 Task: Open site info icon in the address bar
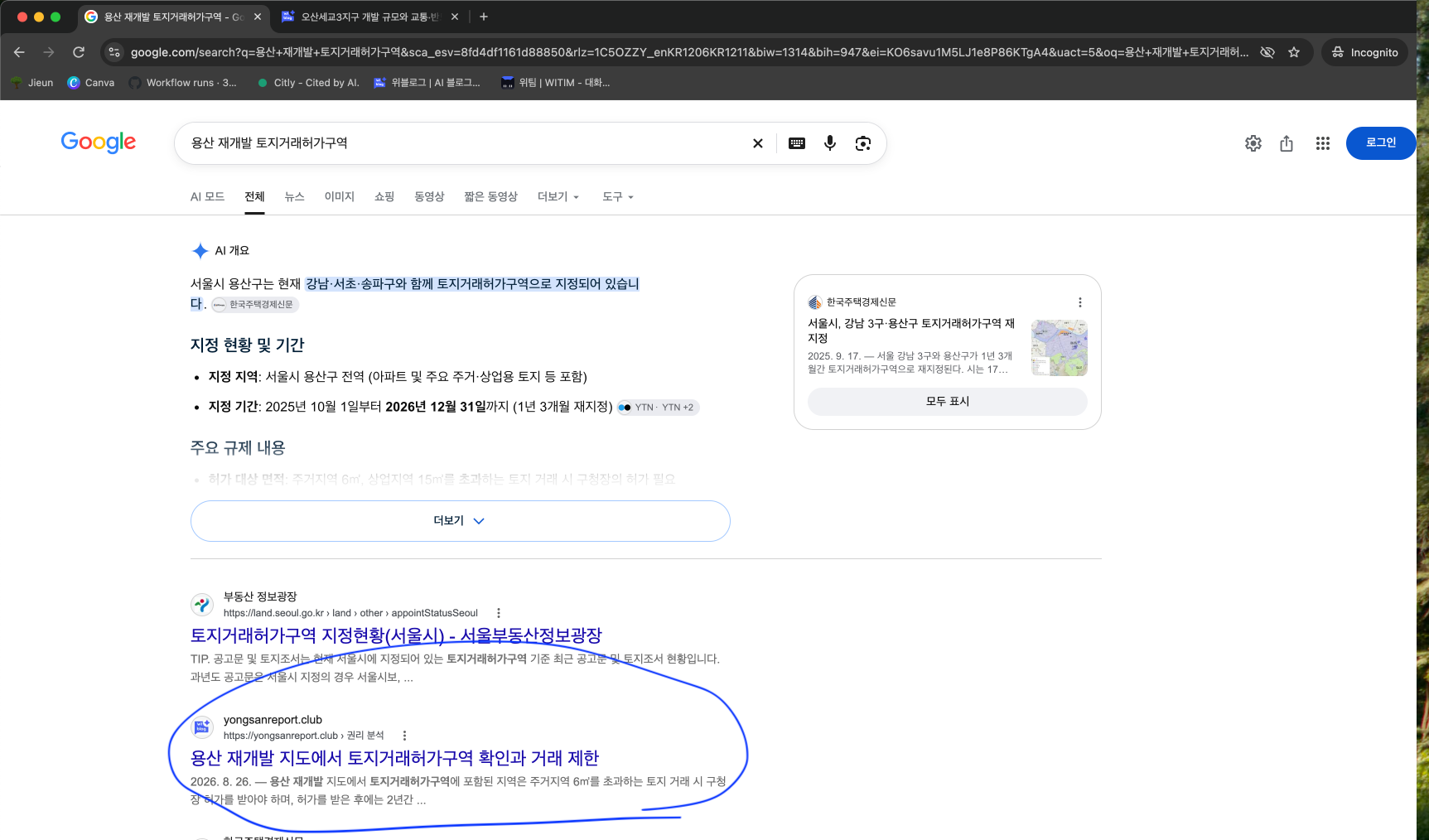(114, 52)
